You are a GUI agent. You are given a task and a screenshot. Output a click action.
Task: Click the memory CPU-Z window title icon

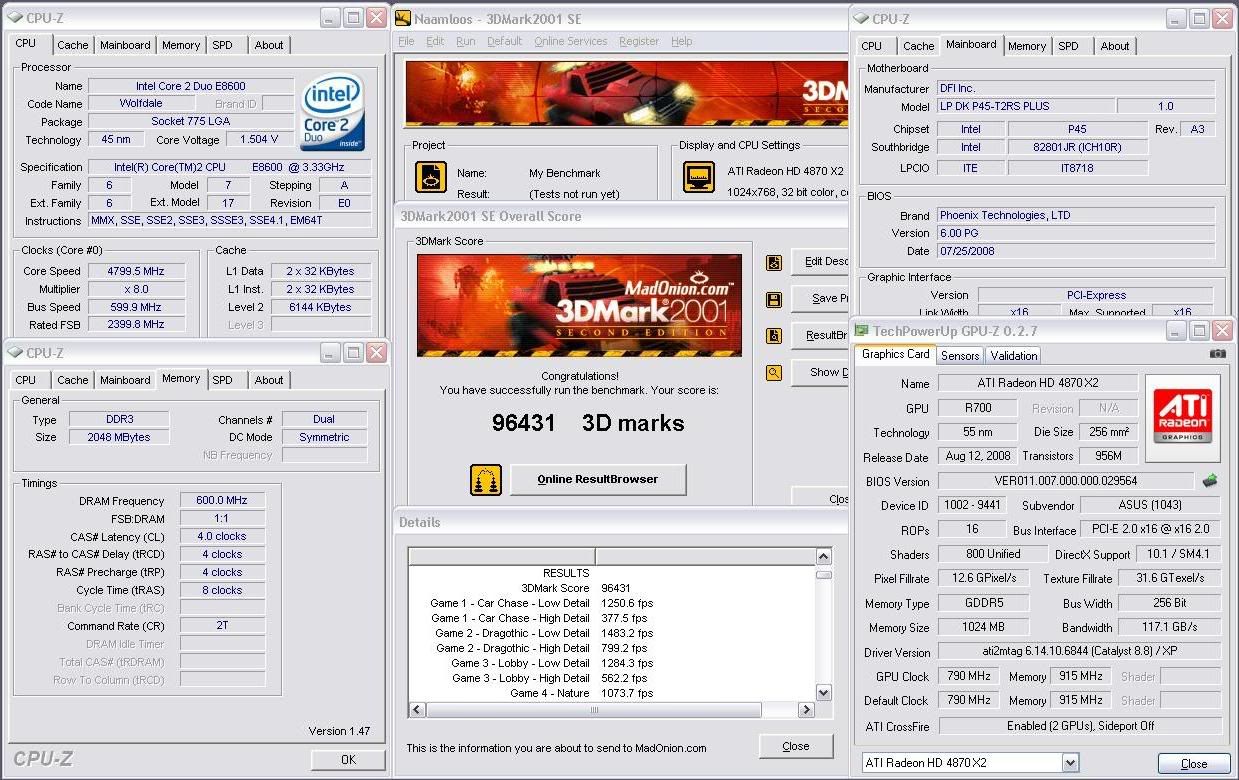(15, 353)
